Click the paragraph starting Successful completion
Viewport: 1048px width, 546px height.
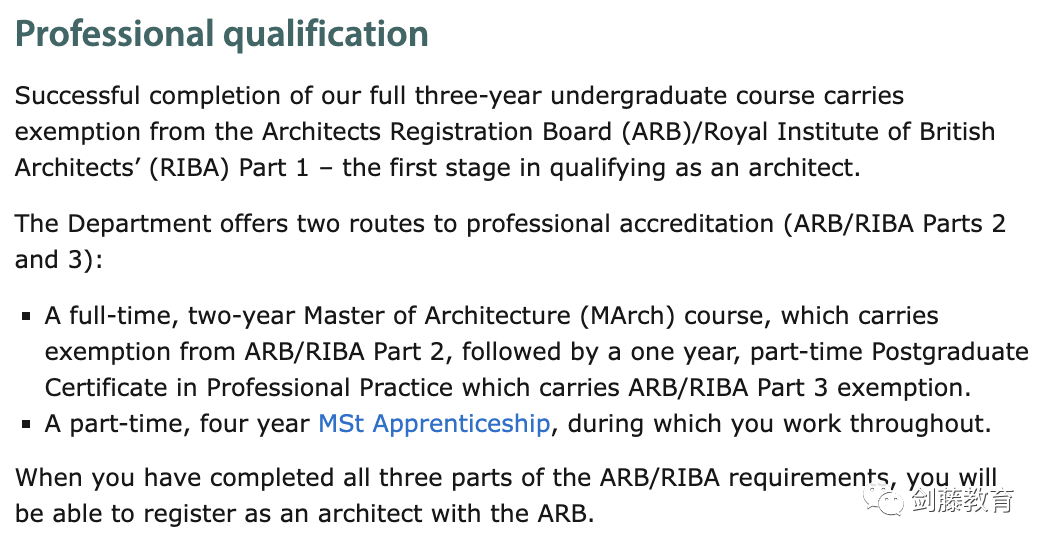pos(505,132)
